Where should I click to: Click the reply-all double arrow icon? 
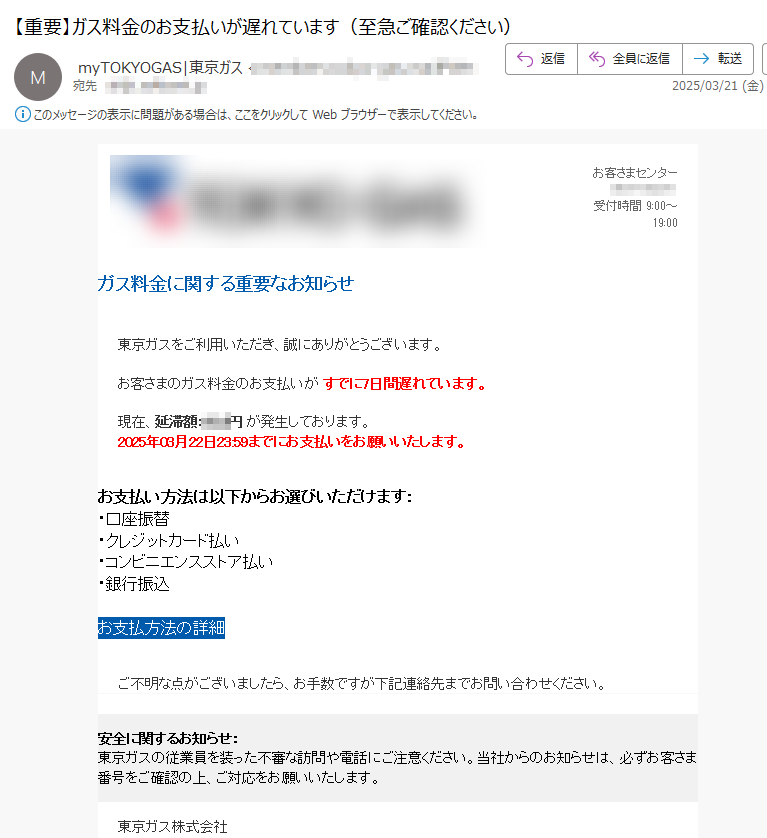point(597,59)
